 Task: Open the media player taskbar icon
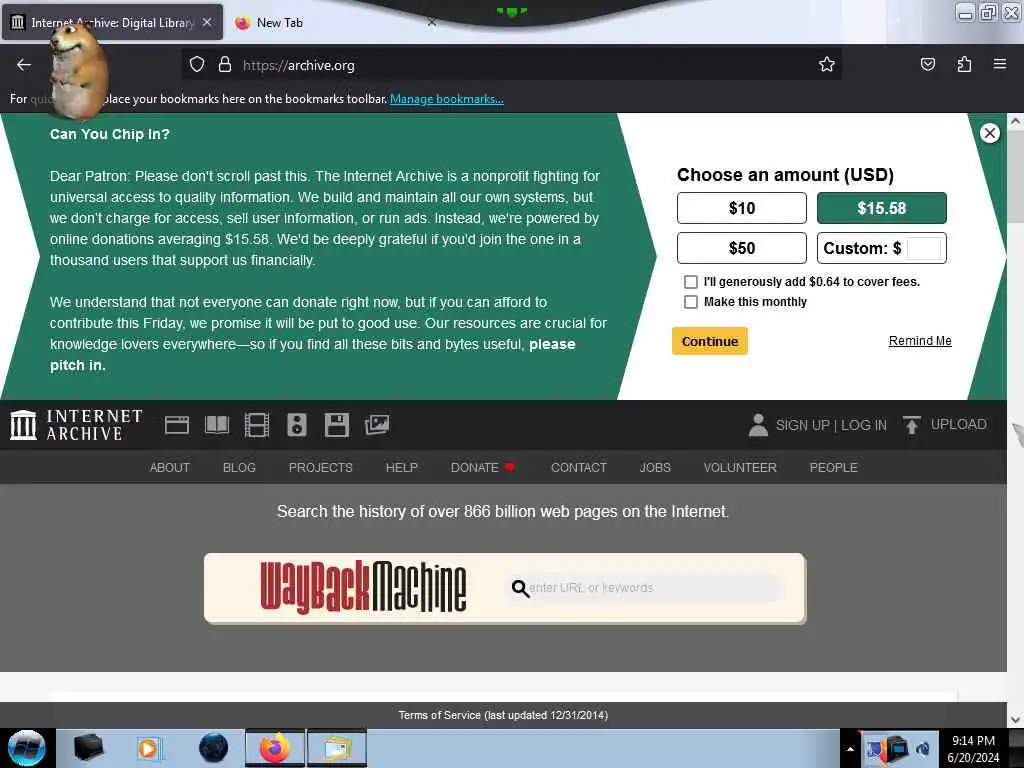pos(149,748)
